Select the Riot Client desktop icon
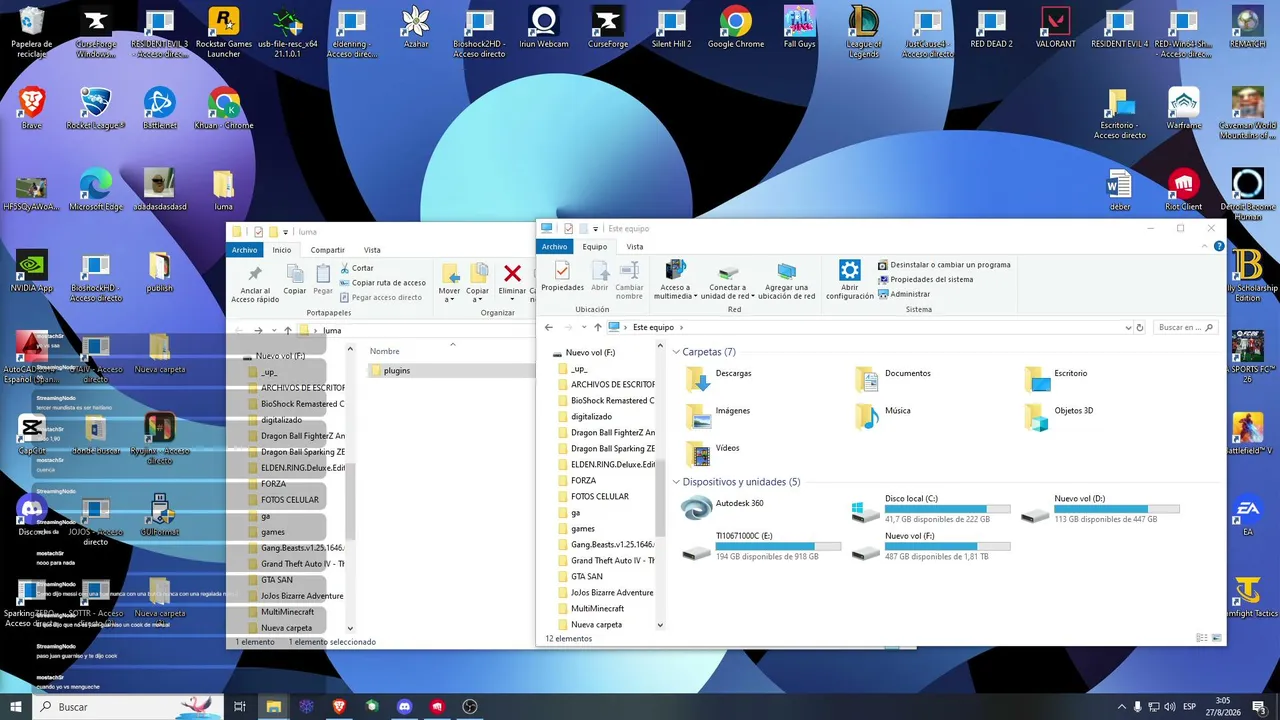The image size is (1280, 720). pos(1184,190)
